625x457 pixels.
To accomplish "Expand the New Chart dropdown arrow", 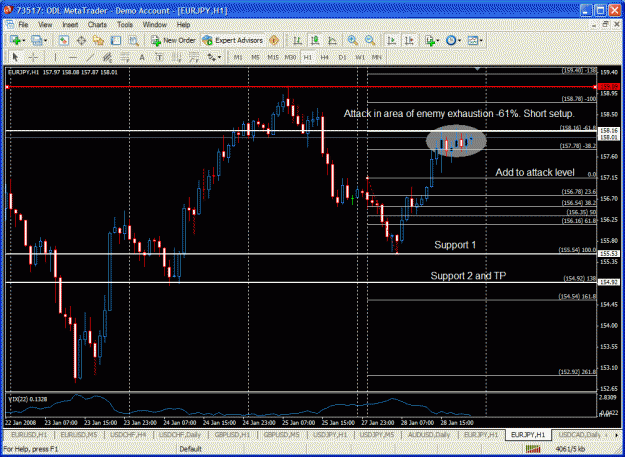I will coord(24,41).
